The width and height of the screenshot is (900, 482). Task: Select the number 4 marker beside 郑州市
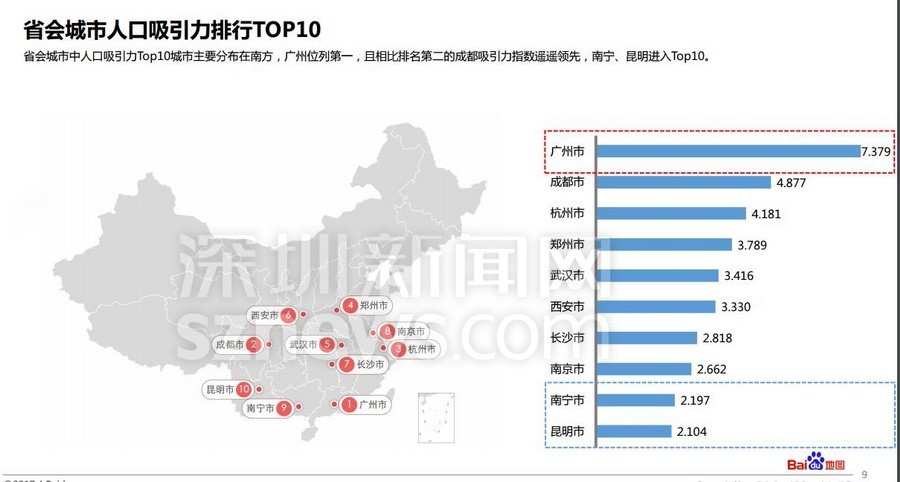click(350, 306)
